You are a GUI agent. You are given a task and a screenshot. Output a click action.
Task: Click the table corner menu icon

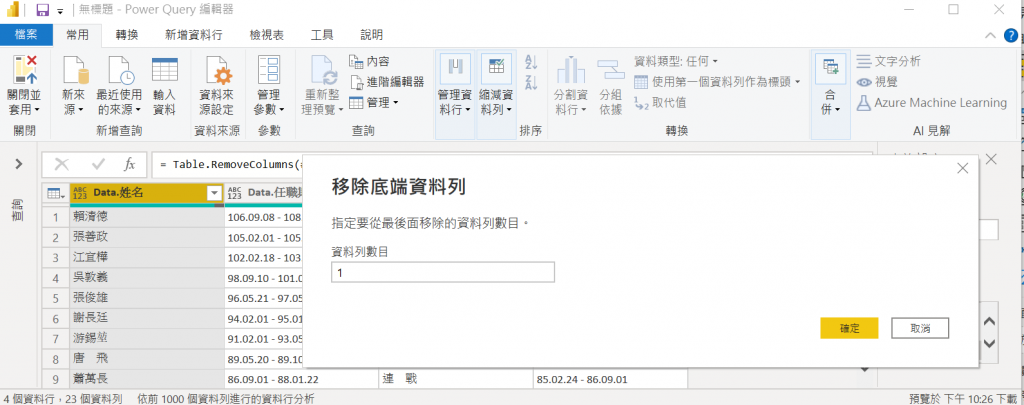[x=56, y=193]
